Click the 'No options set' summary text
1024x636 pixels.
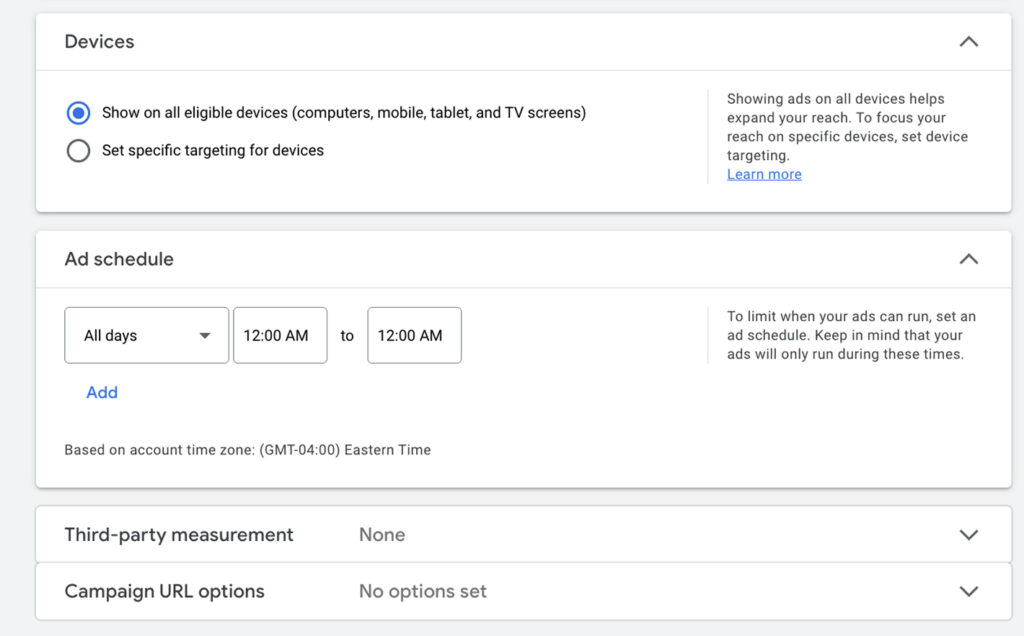click(422, 591)
